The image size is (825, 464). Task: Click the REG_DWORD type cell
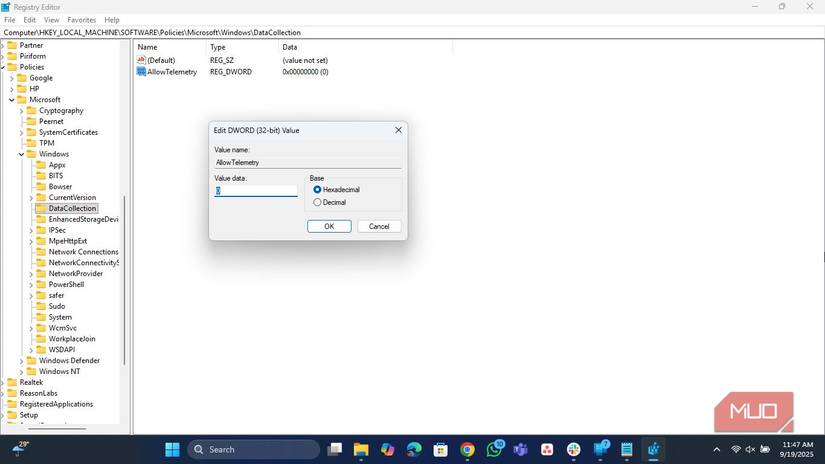(x=230, y=72)
